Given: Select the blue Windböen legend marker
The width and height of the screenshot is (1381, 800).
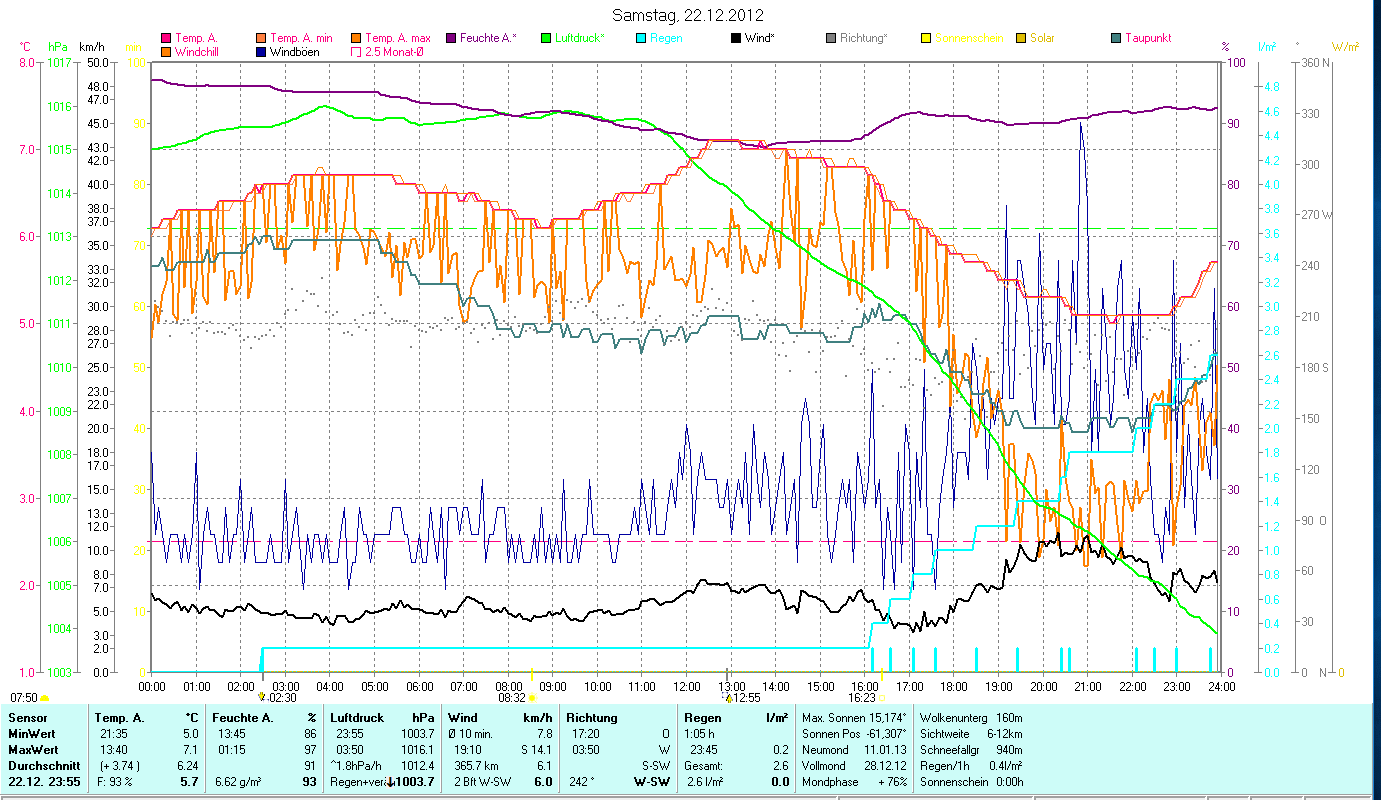Looking at the screenshot, I should click(x=262, y=51).
